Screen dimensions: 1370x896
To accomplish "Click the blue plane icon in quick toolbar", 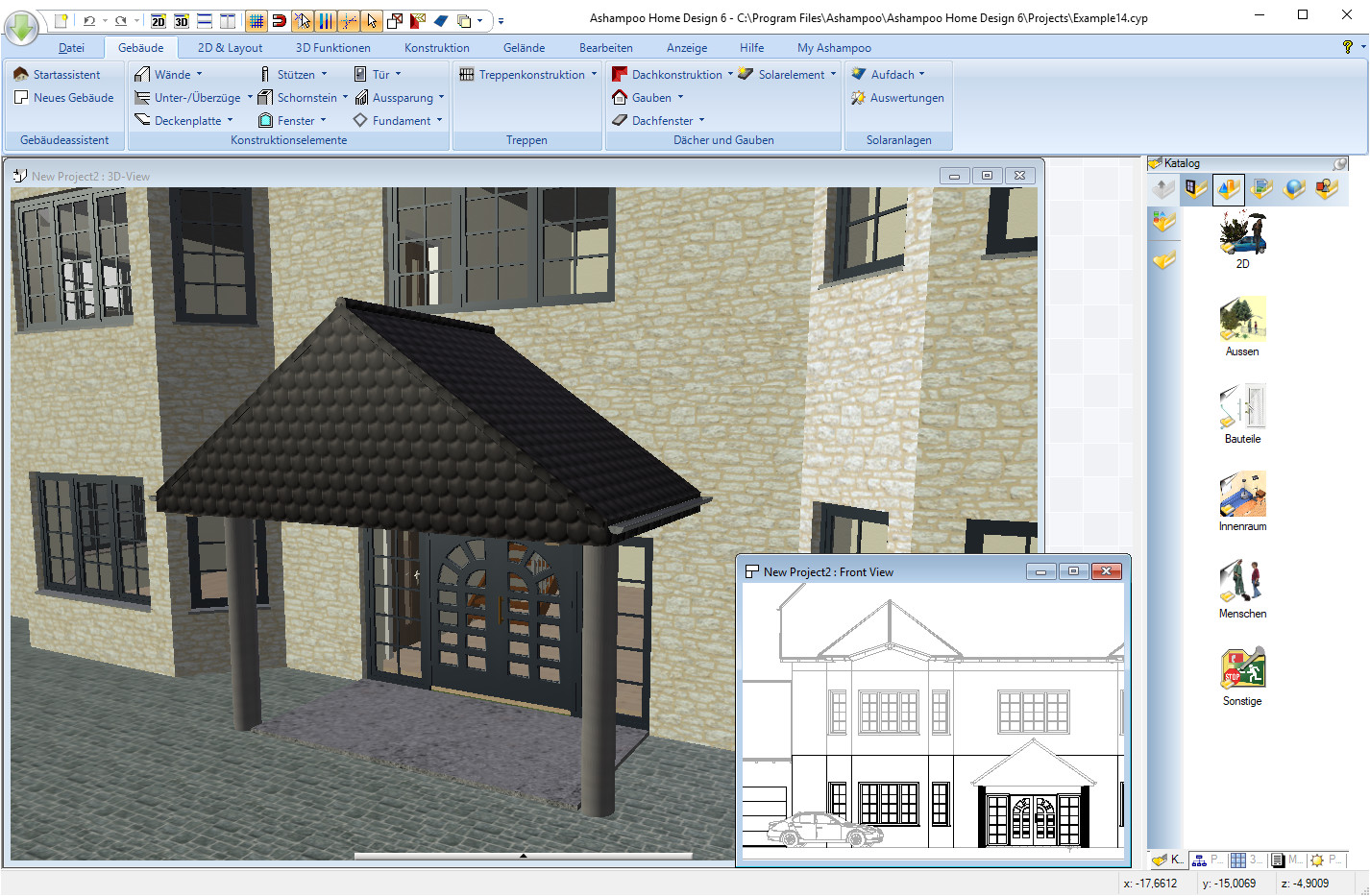I will [x=441, y=20].
